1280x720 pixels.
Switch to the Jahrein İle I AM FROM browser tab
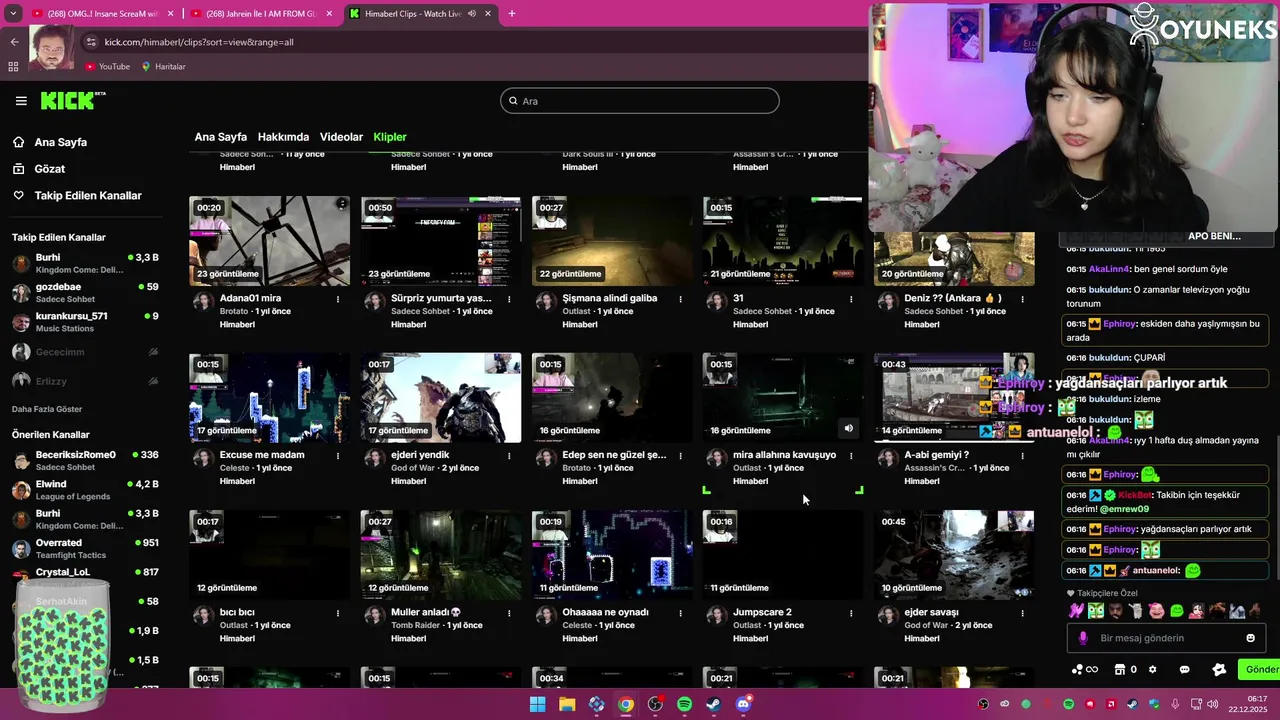(x=262, y=14)
